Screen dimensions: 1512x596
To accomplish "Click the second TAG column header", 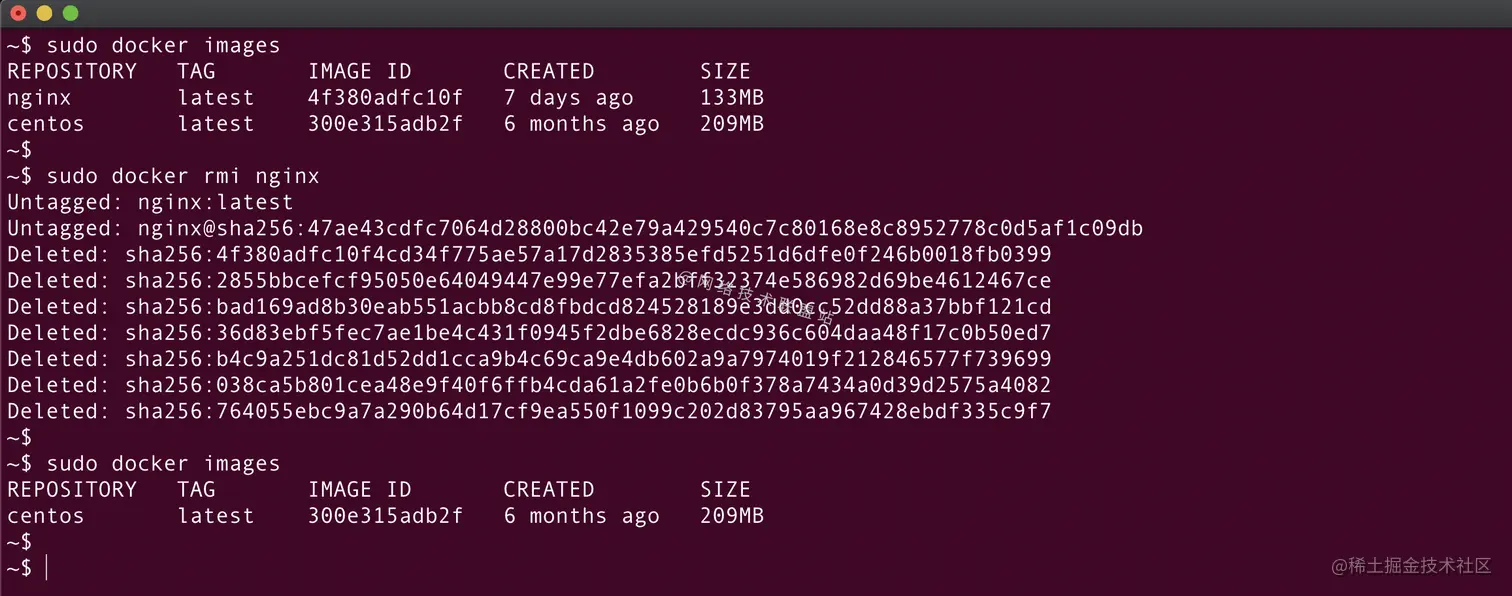I will tap(196, 489).
